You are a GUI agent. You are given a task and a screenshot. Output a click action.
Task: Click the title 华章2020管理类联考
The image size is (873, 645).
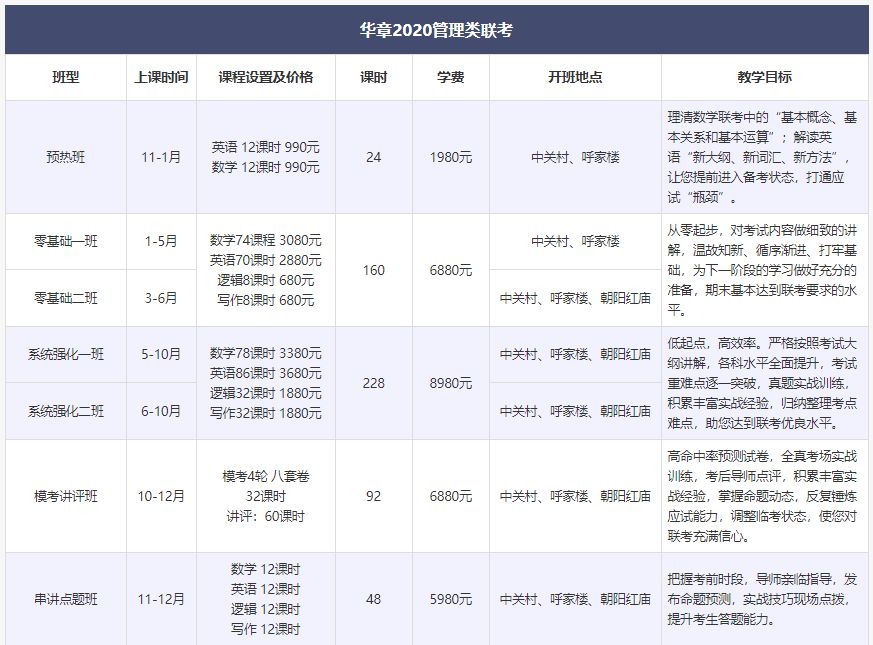pyautogui.click(x=436, y=30)
